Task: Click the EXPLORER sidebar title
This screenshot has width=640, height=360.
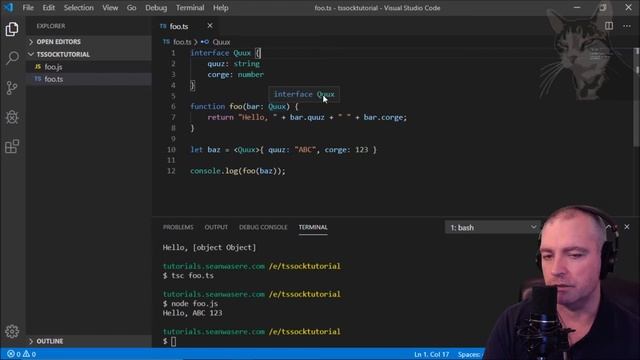Action: 51,26
